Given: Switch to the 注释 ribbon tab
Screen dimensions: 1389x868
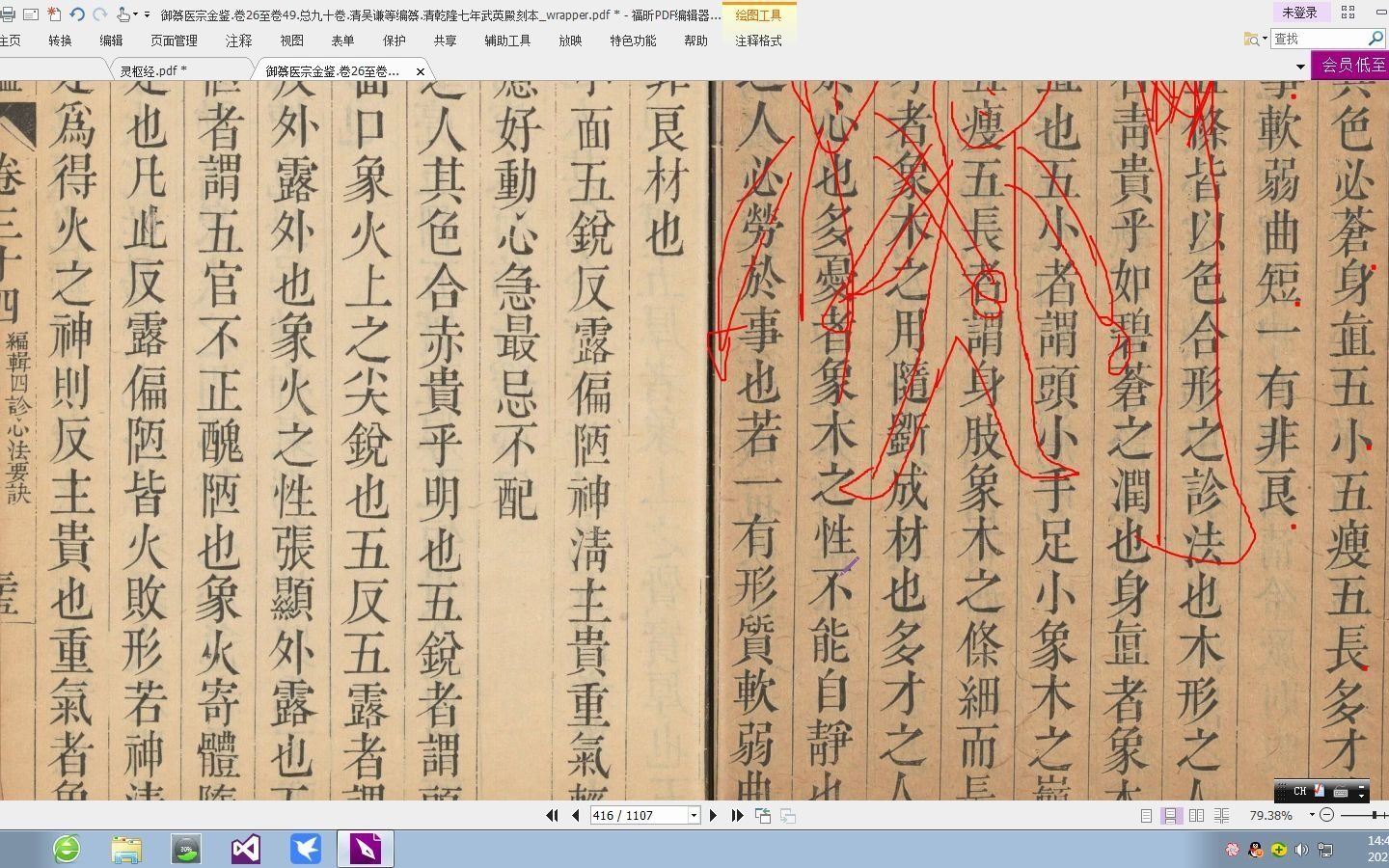Looking at the screenshot, I should tap(238, 41).
